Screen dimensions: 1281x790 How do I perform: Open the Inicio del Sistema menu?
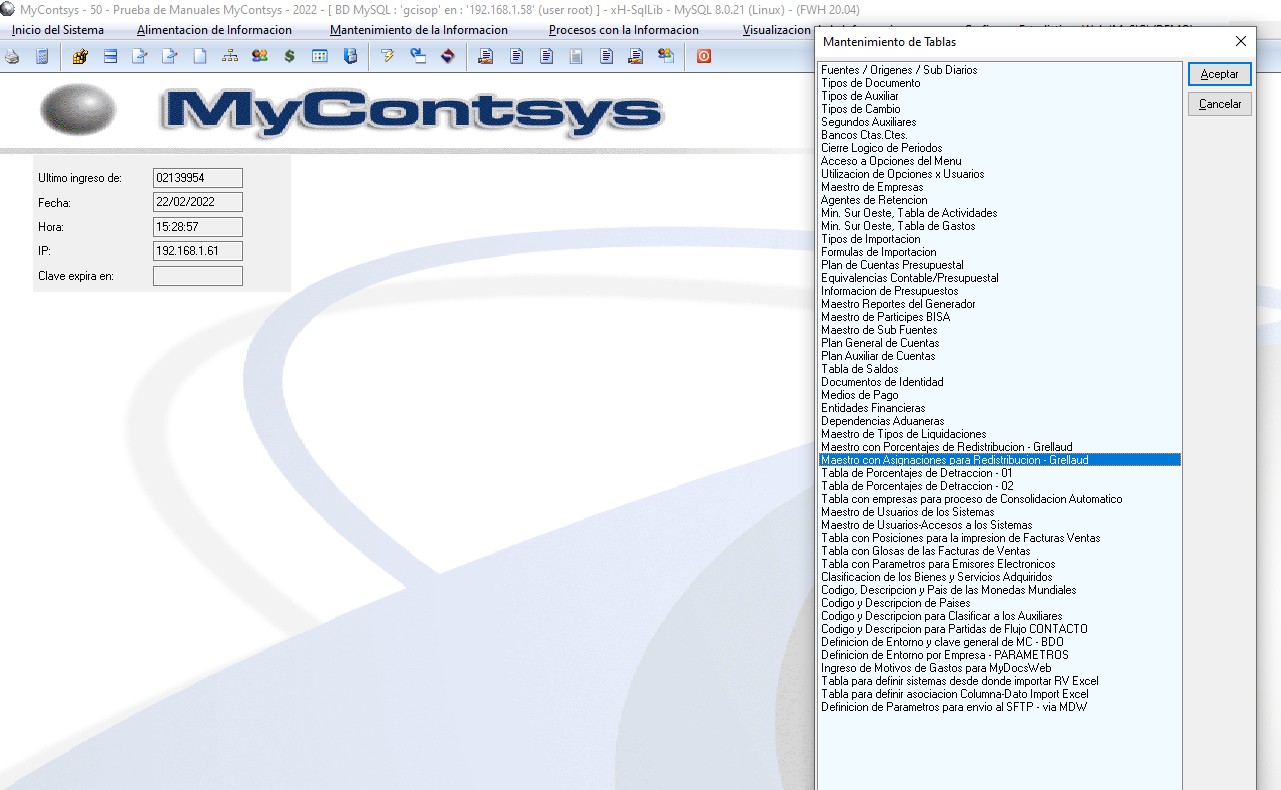point(58,30)
